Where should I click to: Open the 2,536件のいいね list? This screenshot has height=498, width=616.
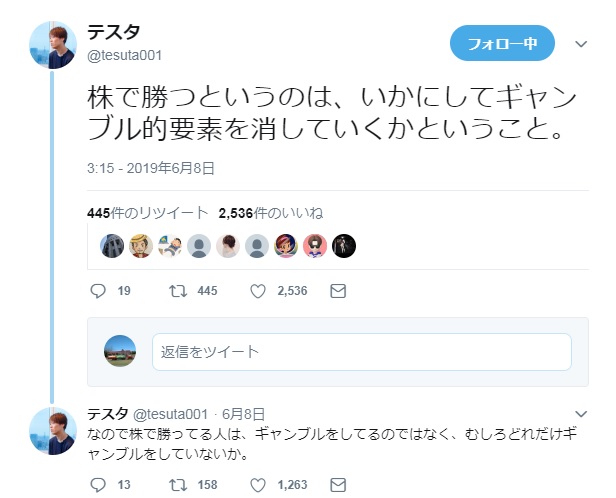[271, 213]
